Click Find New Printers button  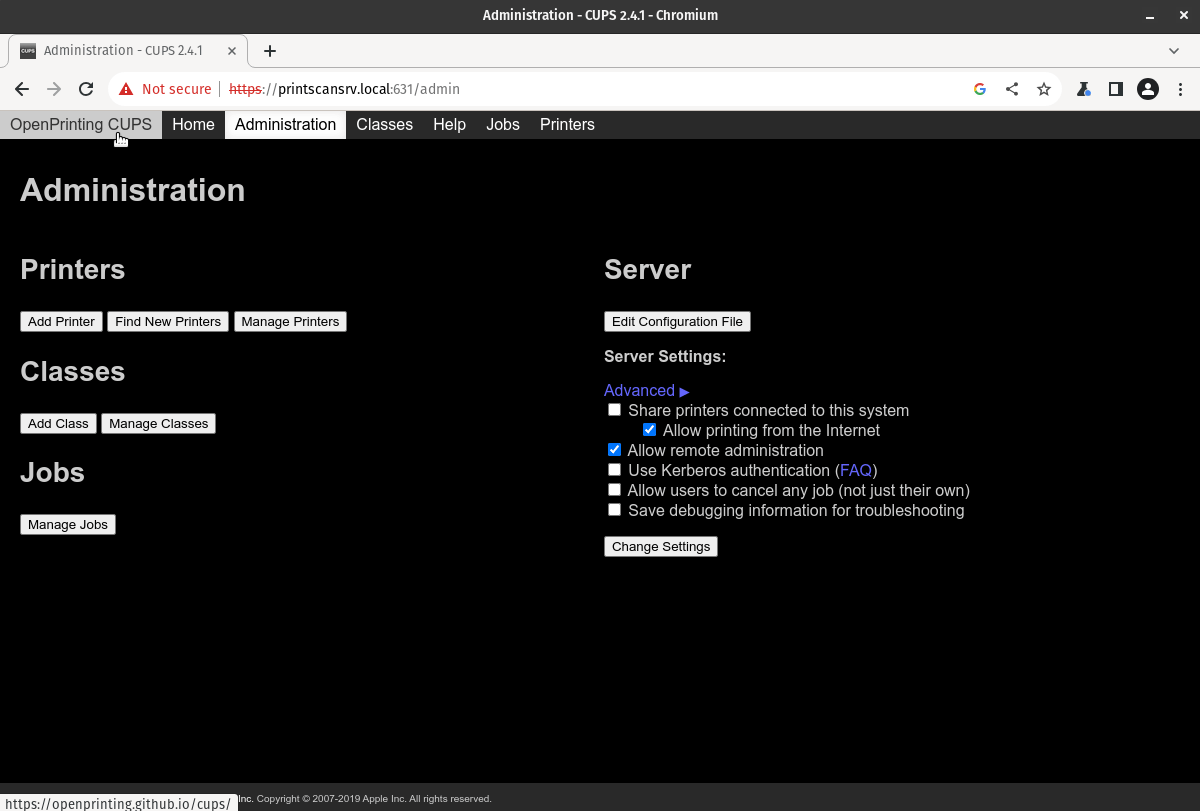[168, 322]
